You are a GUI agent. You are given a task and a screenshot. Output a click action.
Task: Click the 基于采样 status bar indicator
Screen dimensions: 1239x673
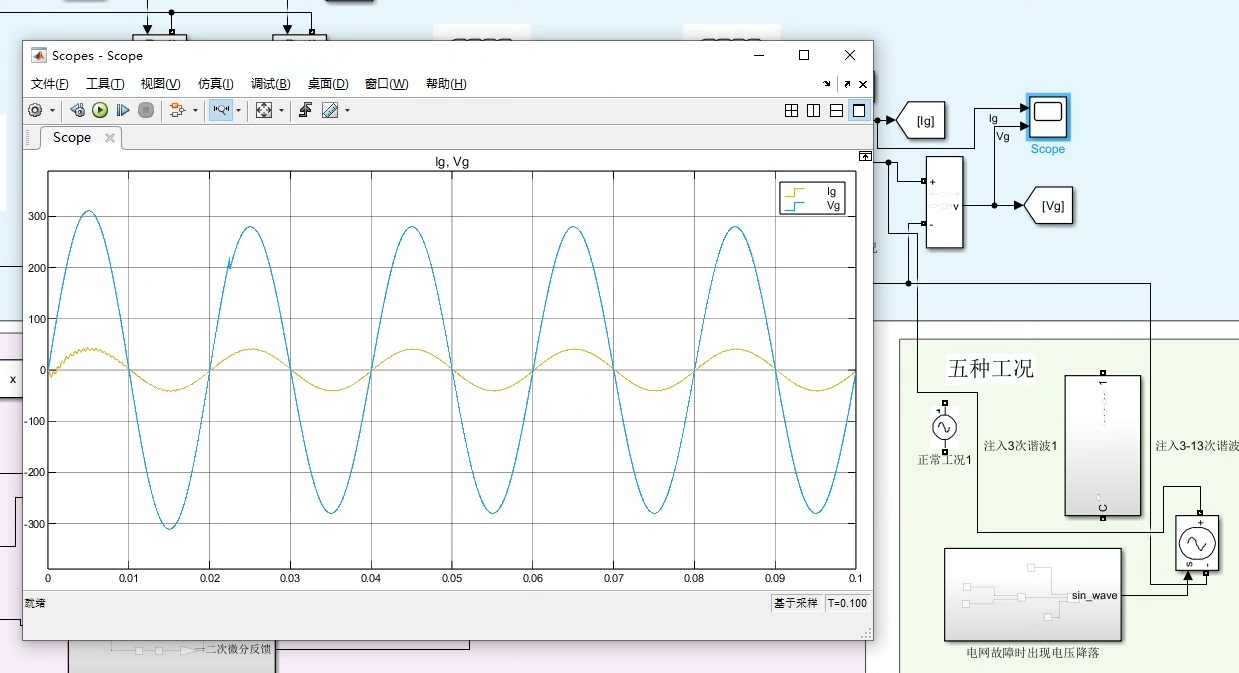(x=796, y=603)
